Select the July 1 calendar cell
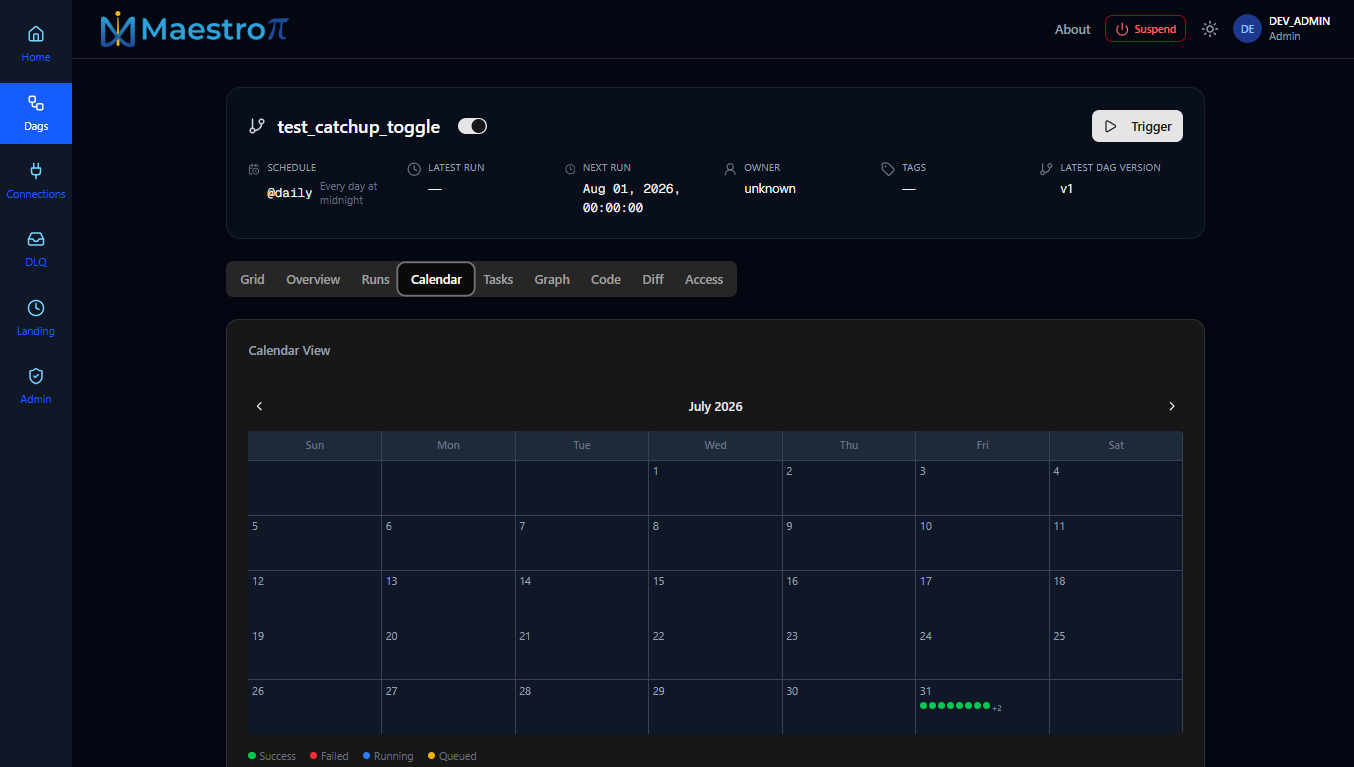Viewport: 1354px width, 767px height. point(715,488)
